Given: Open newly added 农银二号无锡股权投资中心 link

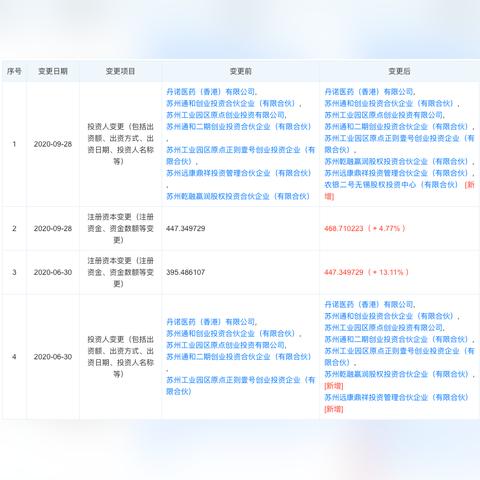Looking at the screenshot, I should pyautogui.click(x=392, y=185).
